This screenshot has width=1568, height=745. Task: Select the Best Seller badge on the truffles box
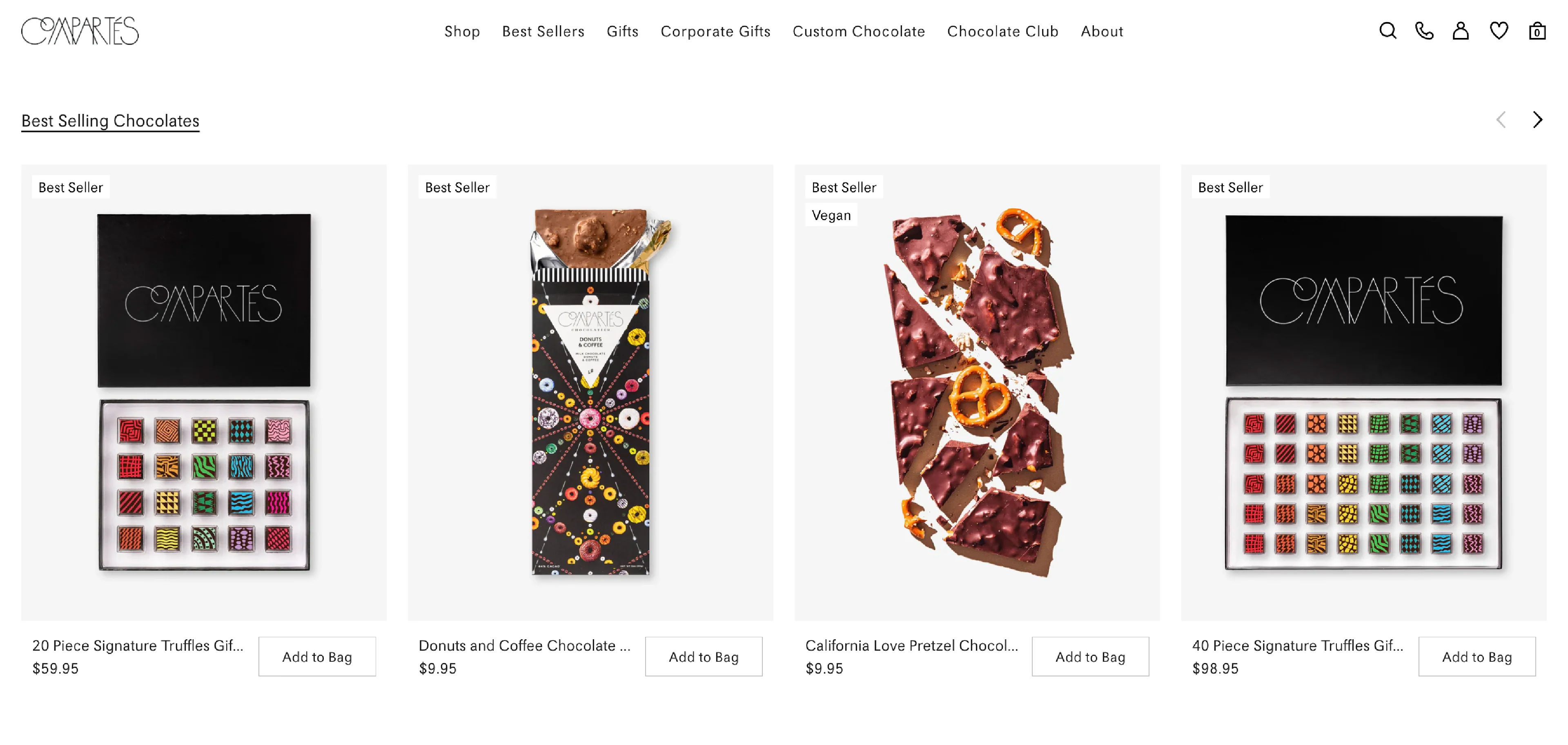click(x=71, y=187)
